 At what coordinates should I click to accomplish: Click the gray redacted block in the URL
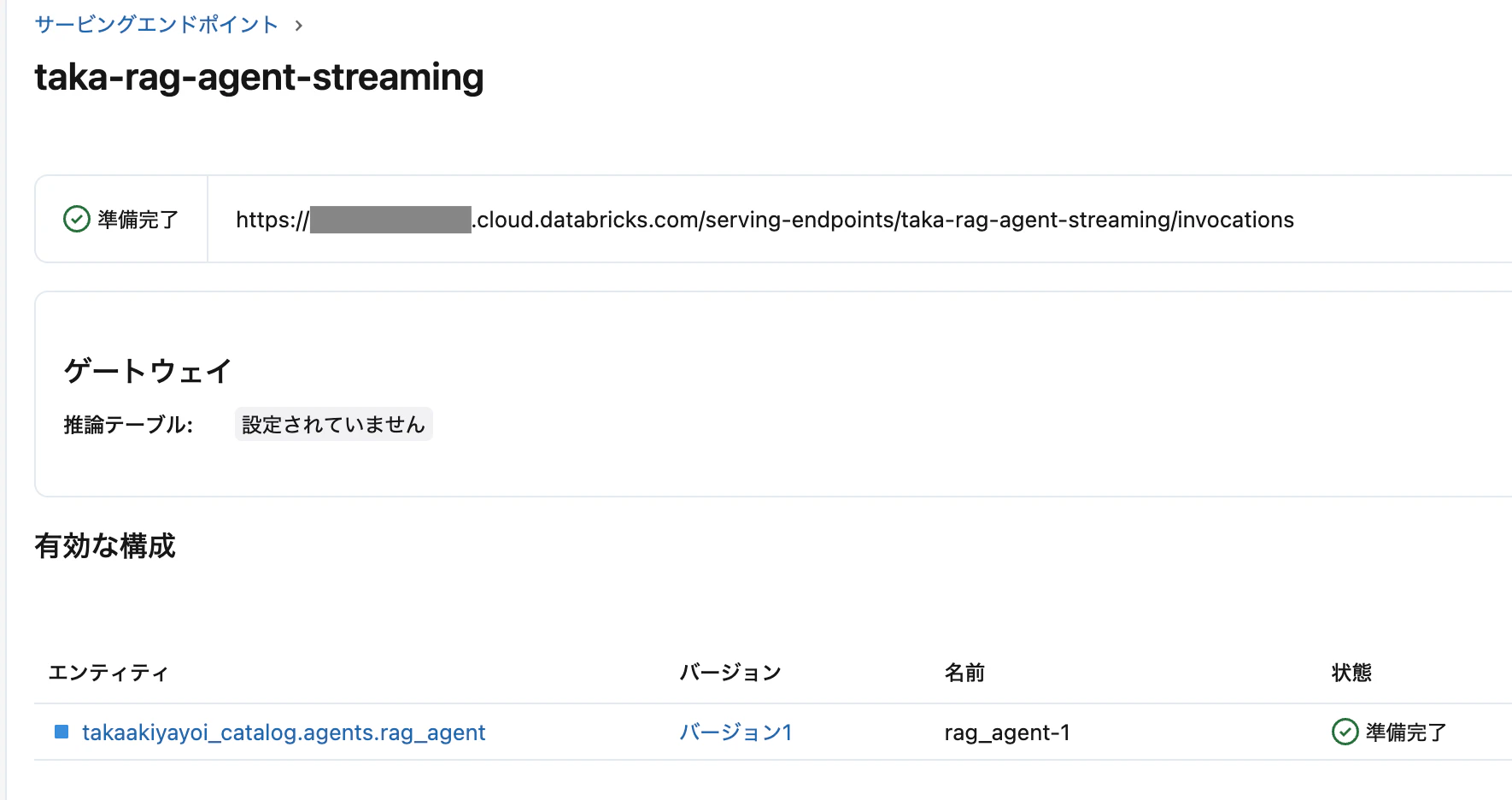[390, 220]
